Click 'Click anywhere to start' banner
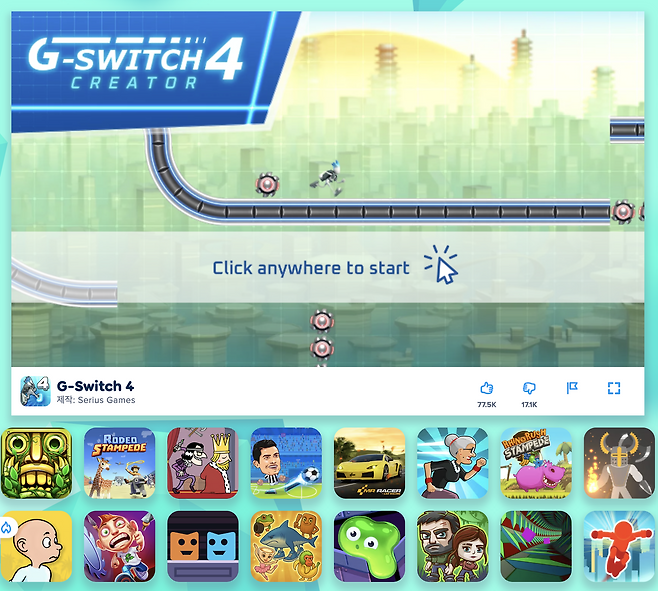Viewport: 658px width, 591px height. tap(327, 267)
